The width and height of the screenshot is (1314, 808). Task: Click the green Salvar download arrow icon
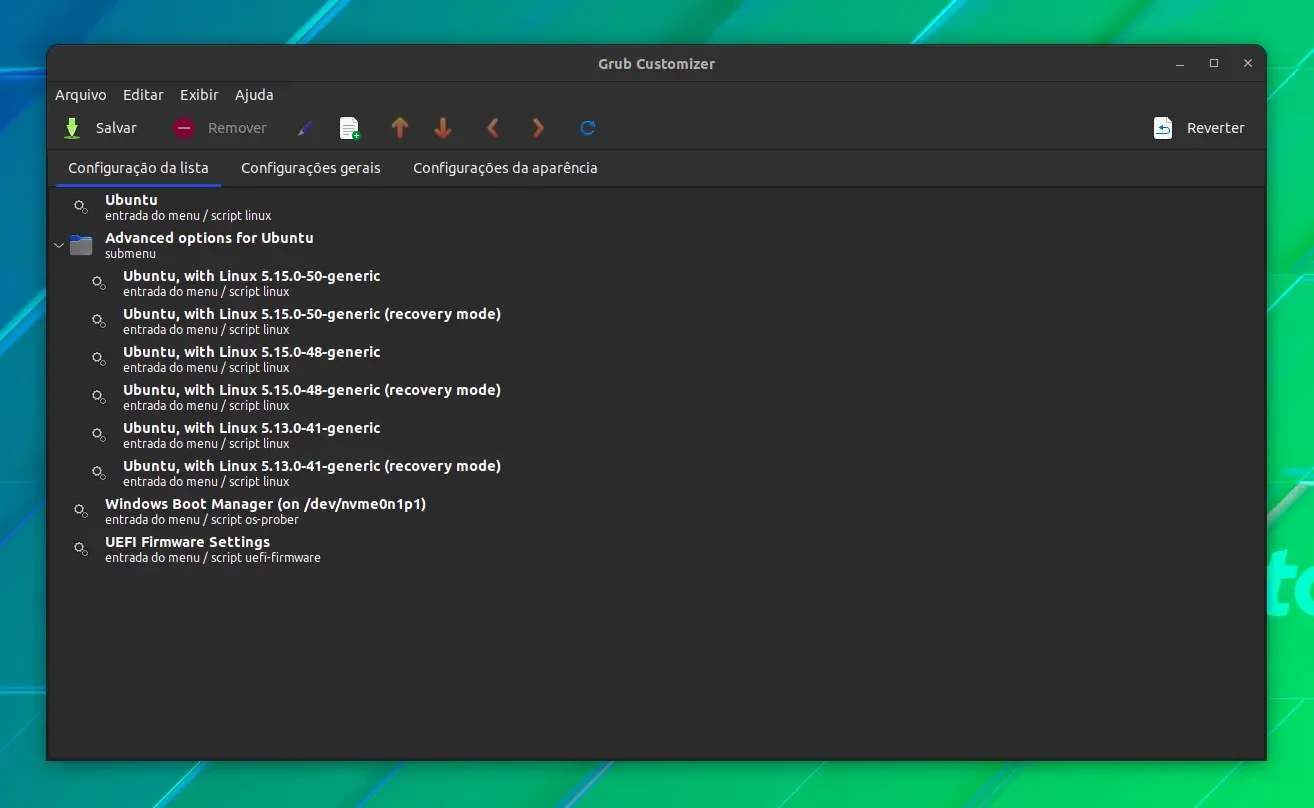pyautogui.click(x=72, y=128)
